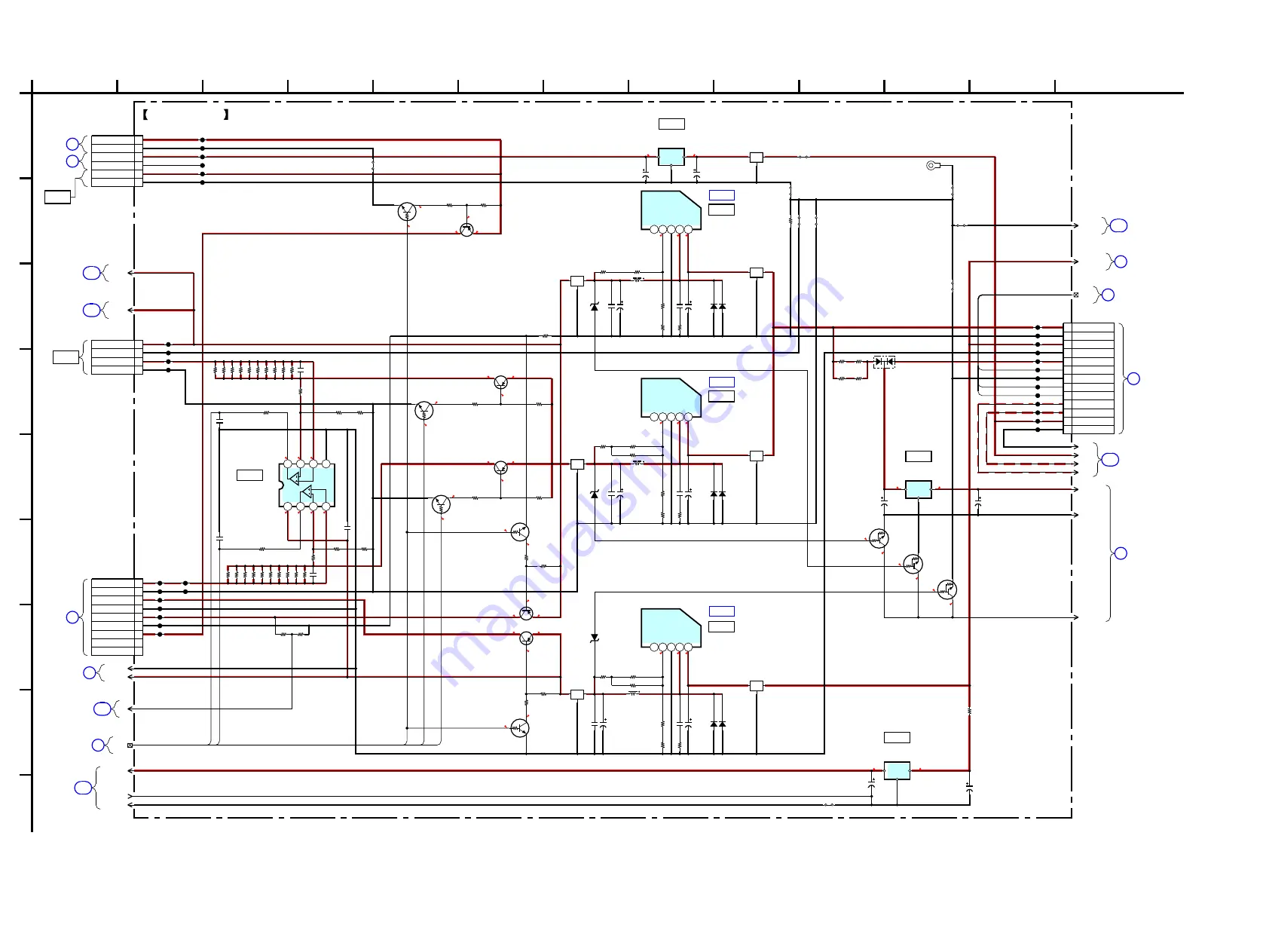Click the bracketed title field at schematic top left
The height and width of the screenshot is (952, 1266).
(x=185, y=115)
